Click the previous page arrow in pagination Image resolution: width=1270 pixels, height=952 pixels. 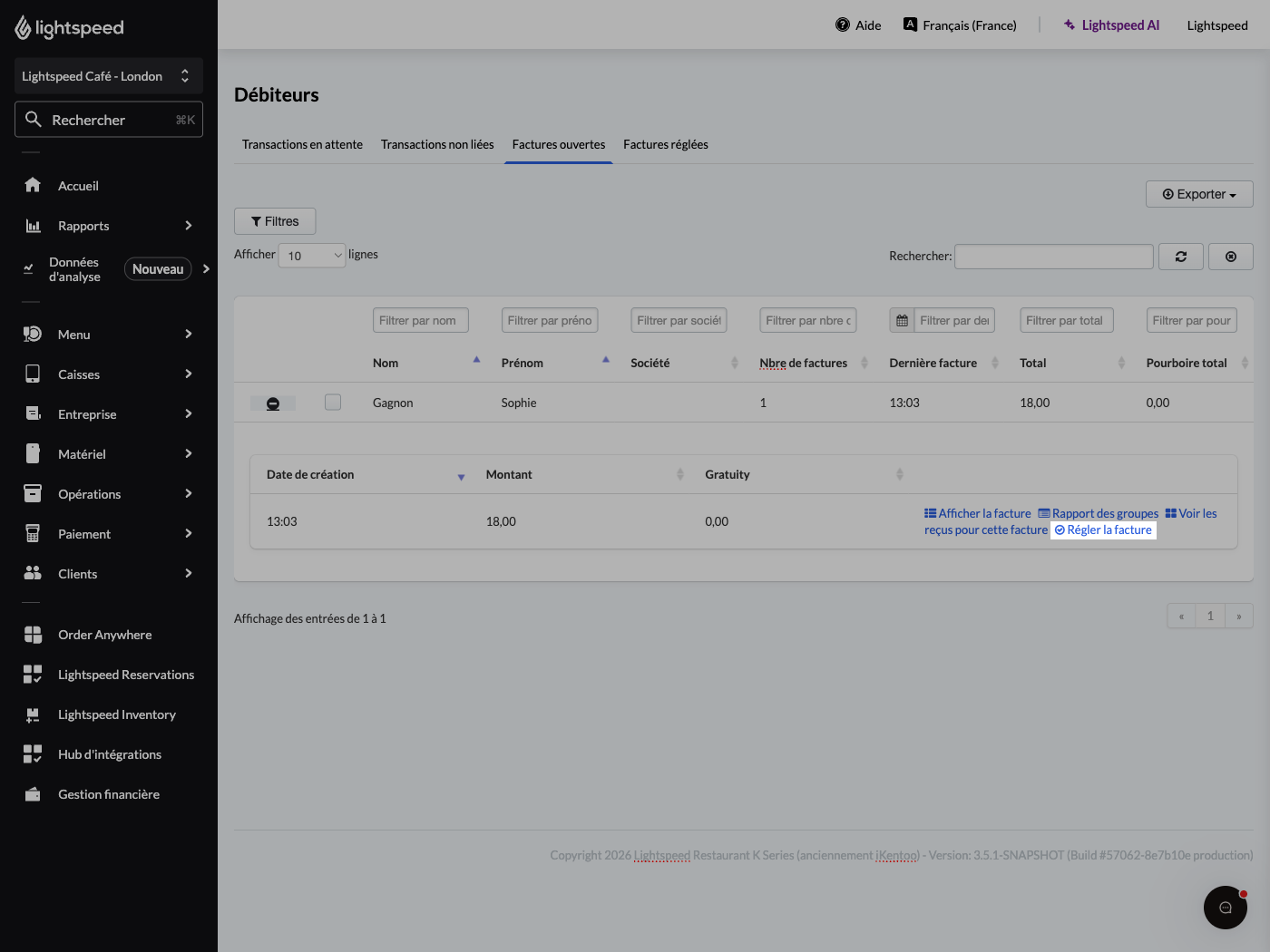point(1181,616)
